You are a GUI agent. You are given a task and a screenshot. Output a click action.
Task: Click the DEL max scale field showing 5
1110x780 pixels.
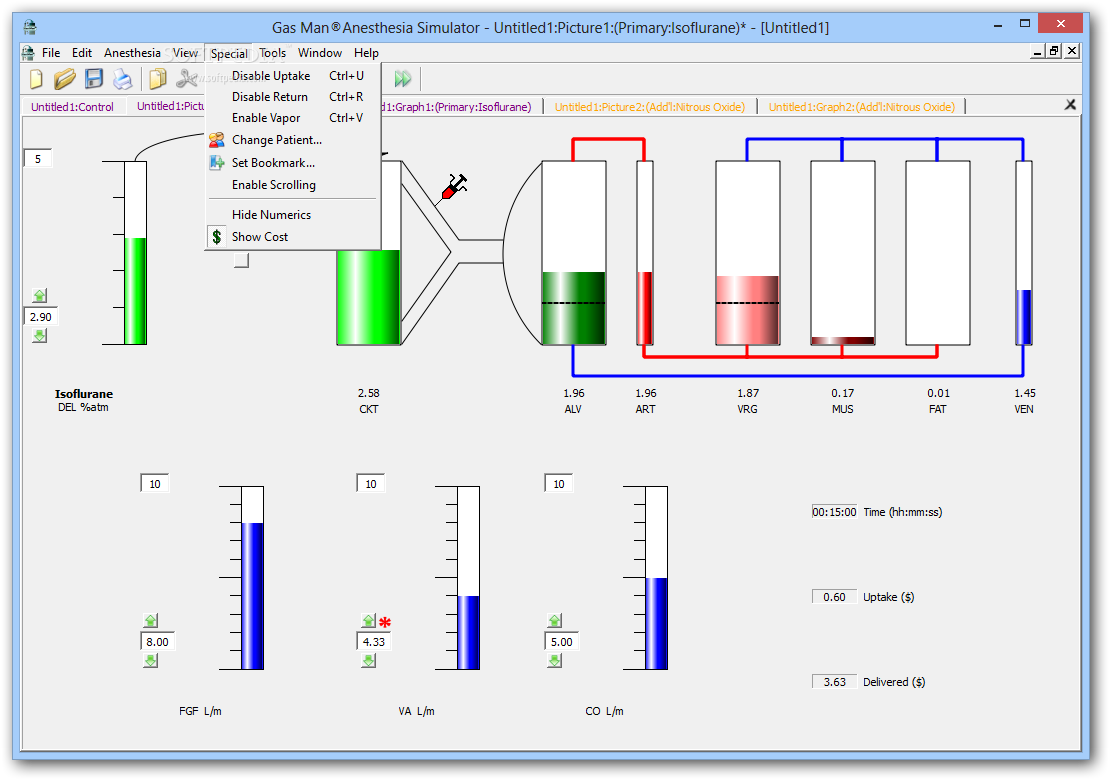pyautogui.click(x=38, y=159)
